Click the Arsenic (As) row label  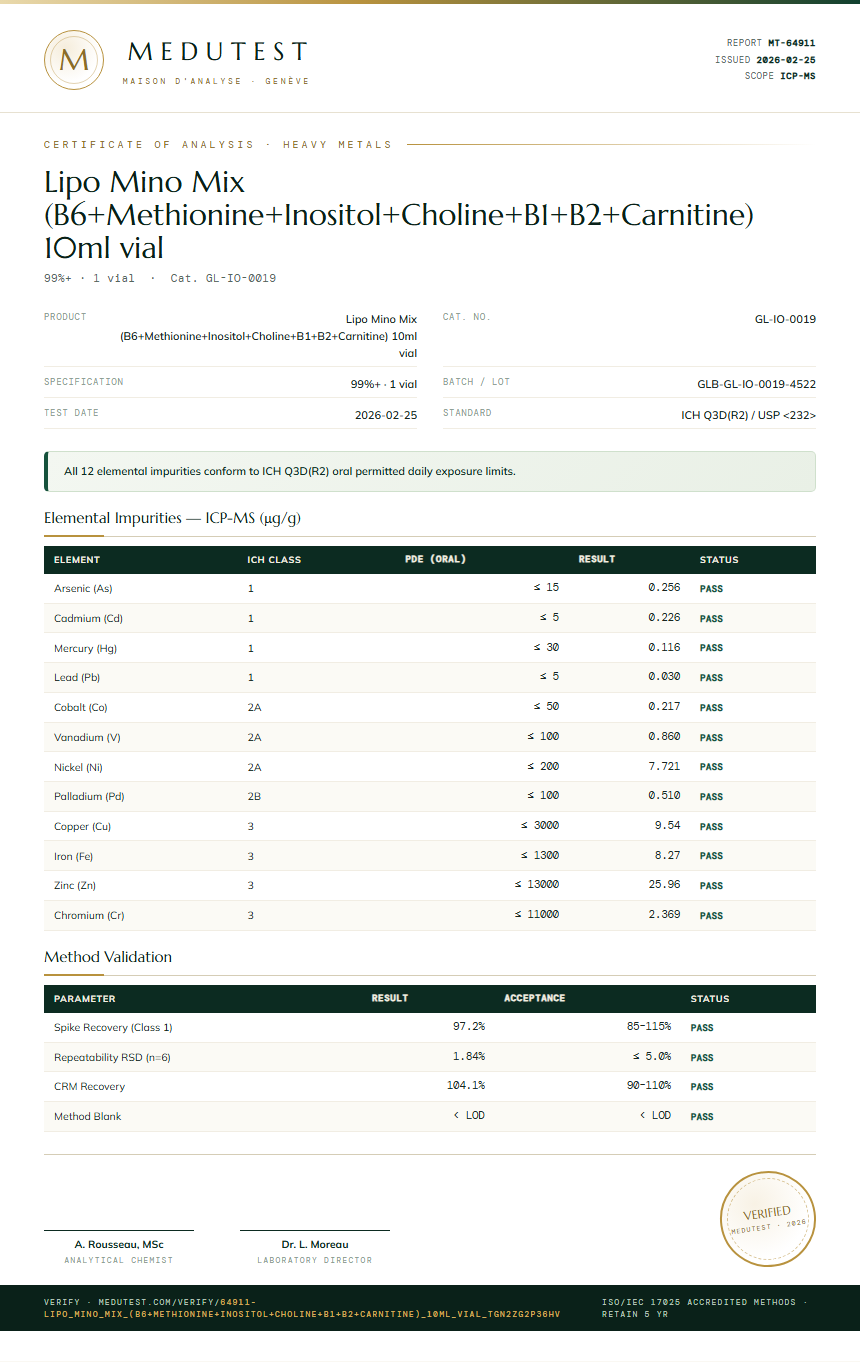[x=81, y=589]
